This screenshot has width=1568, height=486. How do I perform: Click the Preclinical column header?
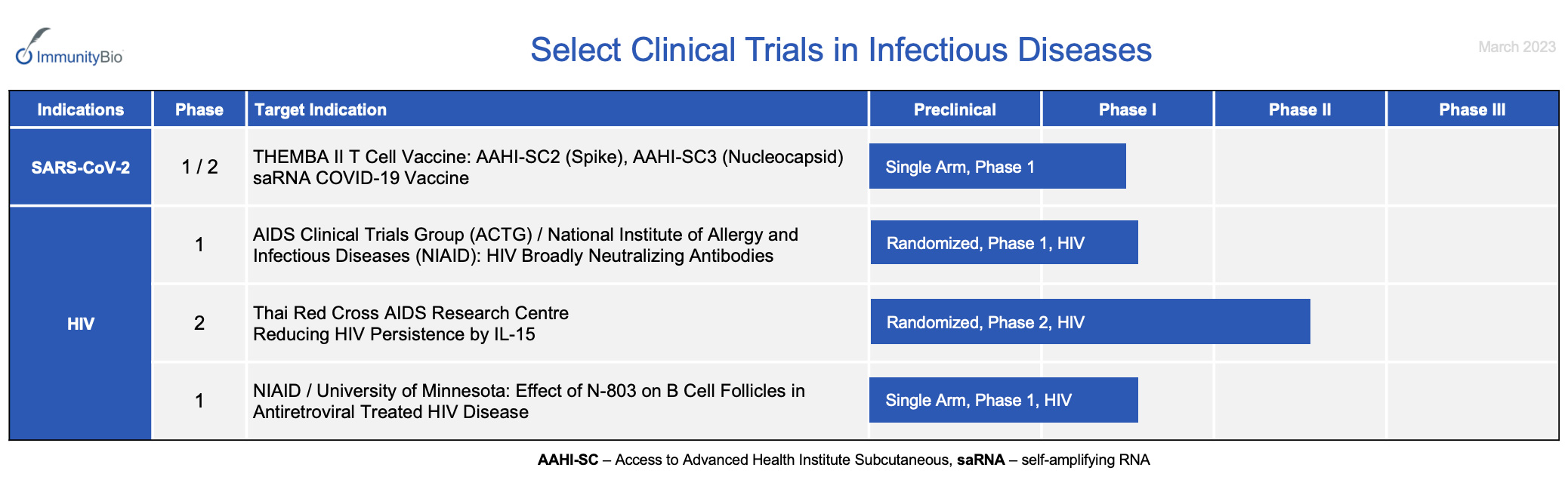pyautogui.click(x=955, y=110)
